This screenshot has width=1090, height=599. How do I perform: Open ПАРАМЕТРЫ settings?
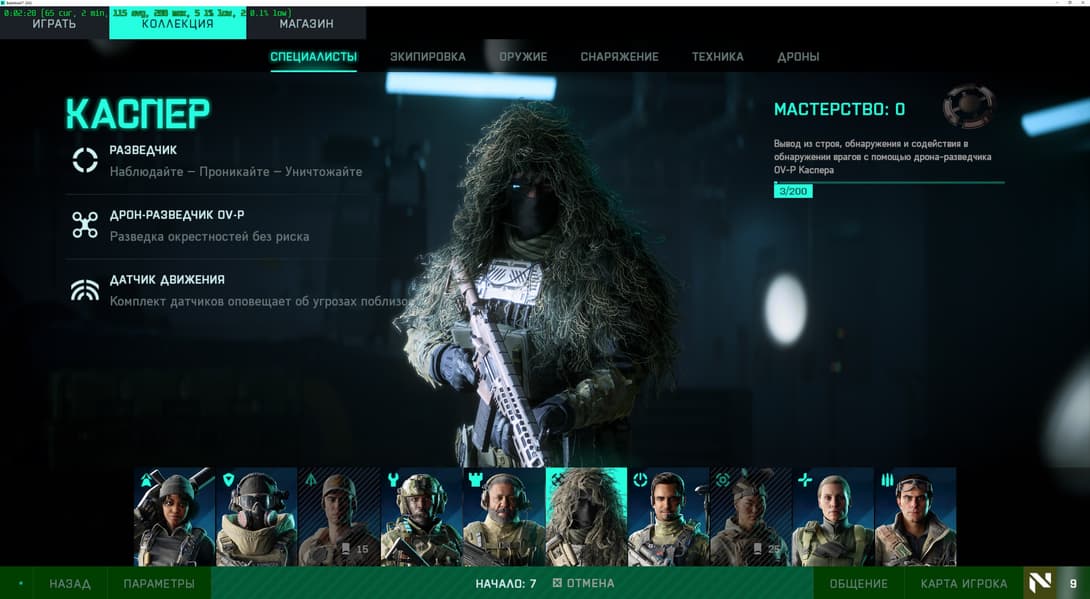tap(159, 584)
